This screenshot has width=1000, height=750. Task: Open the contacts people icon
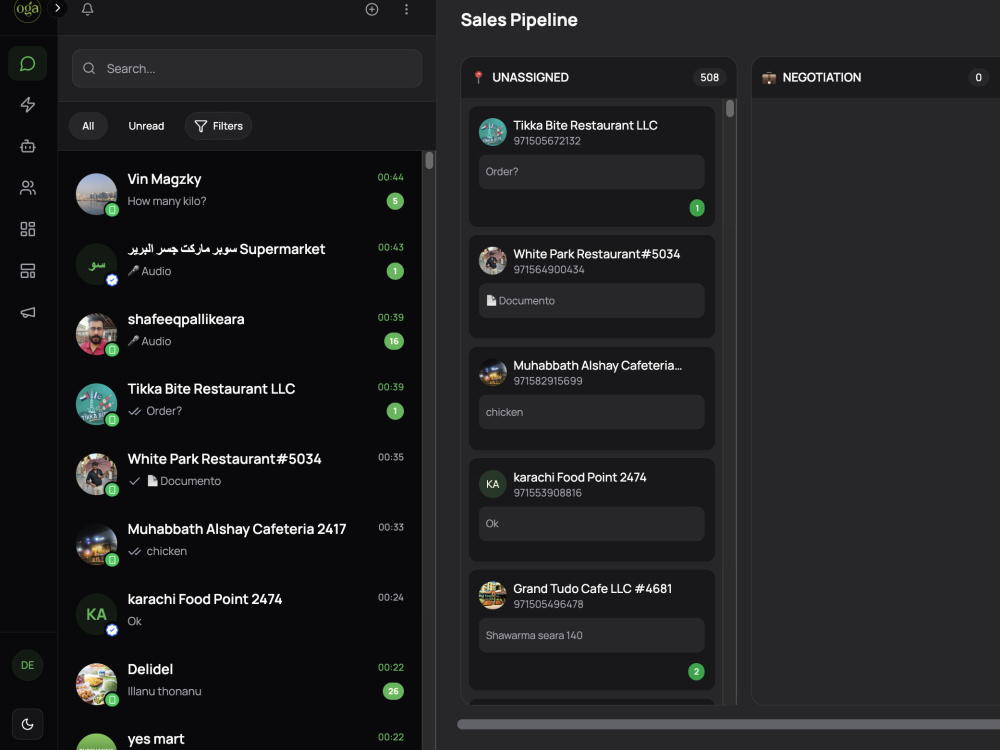(27, 188)
